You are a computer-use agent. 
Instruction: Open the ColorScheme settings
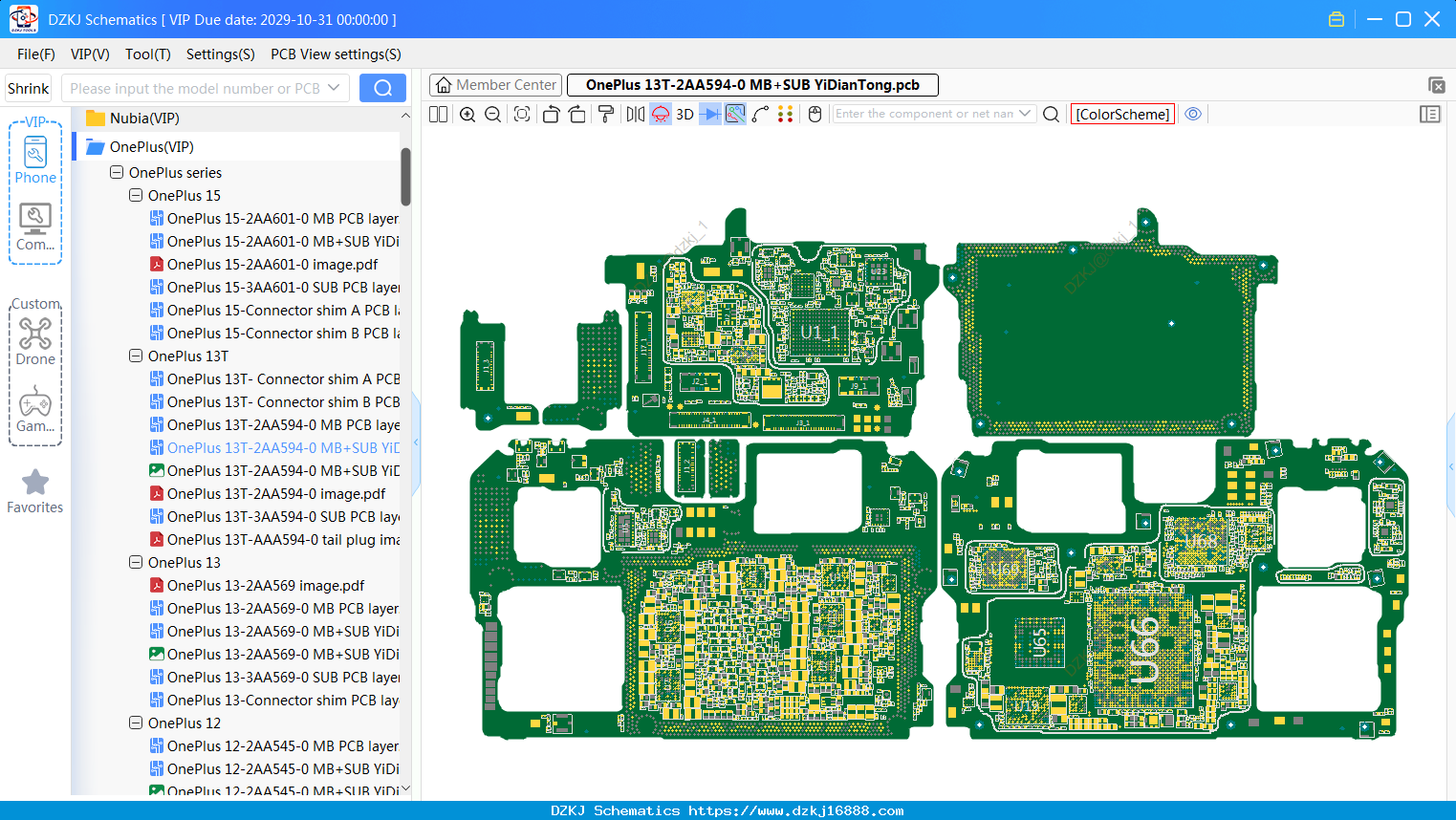[1122, 114]
